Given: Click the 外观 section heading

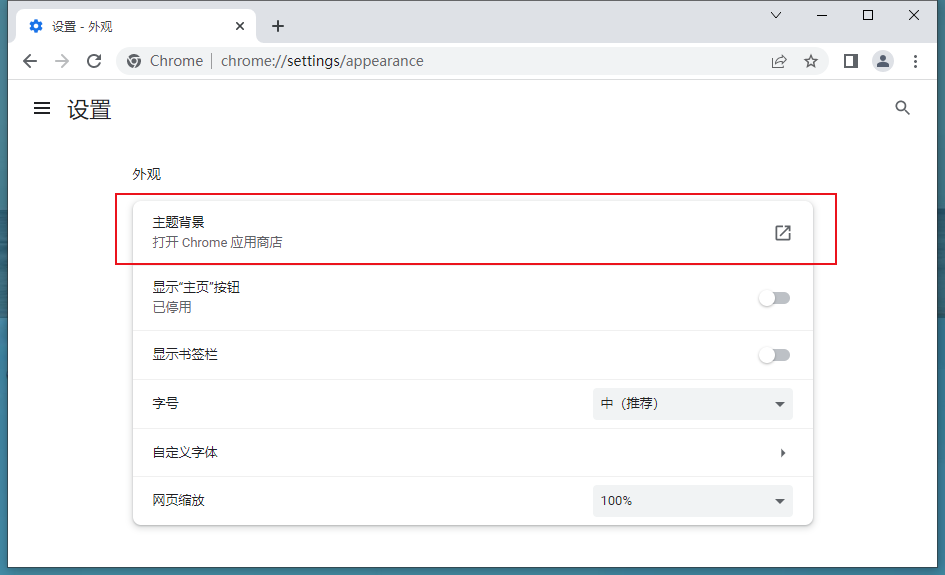Looking at the screenshot, I should coord(146,174).
